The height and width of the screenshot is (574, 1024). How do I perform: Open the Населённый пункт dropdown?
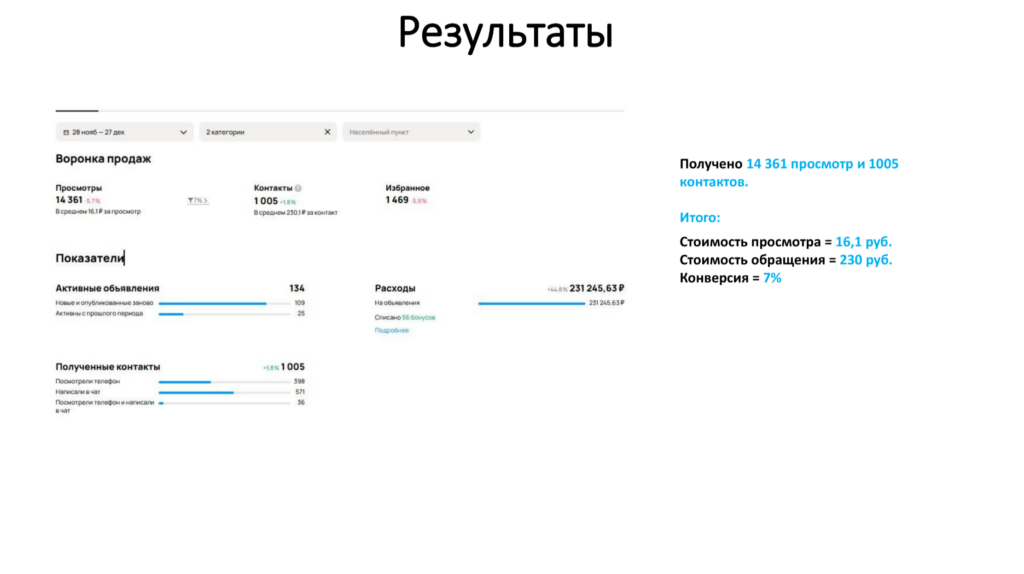(x=411, y=132)
